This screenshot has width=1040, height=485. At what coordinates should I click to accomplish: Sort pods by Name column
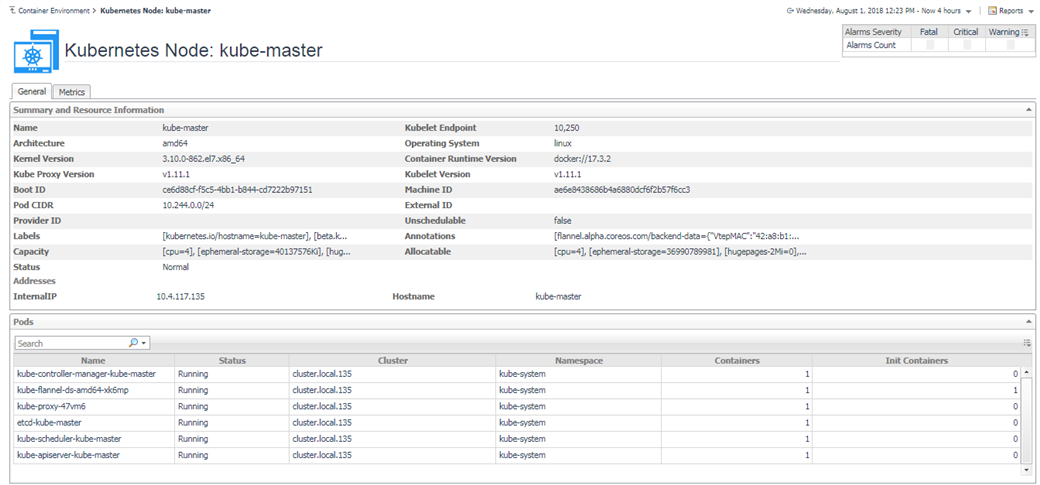point(94,361)
